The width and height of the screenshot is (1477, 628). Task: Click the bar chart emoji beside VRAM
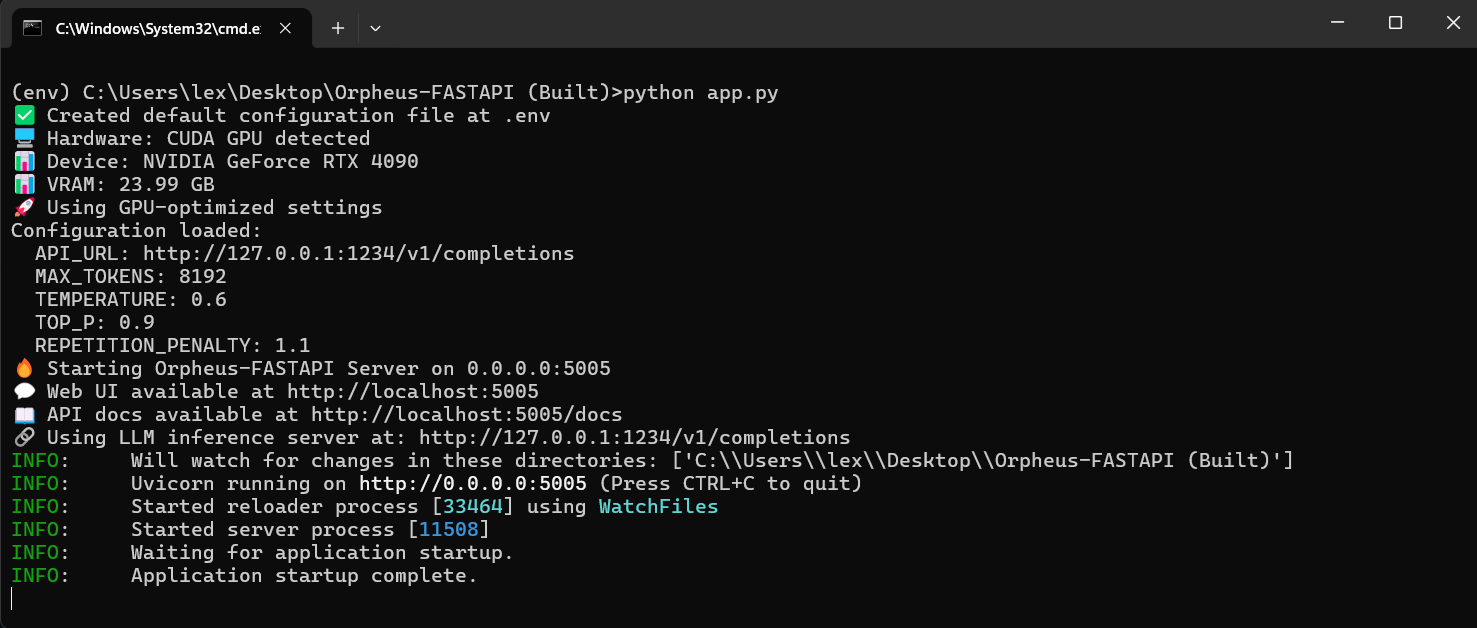click(24, 185)
